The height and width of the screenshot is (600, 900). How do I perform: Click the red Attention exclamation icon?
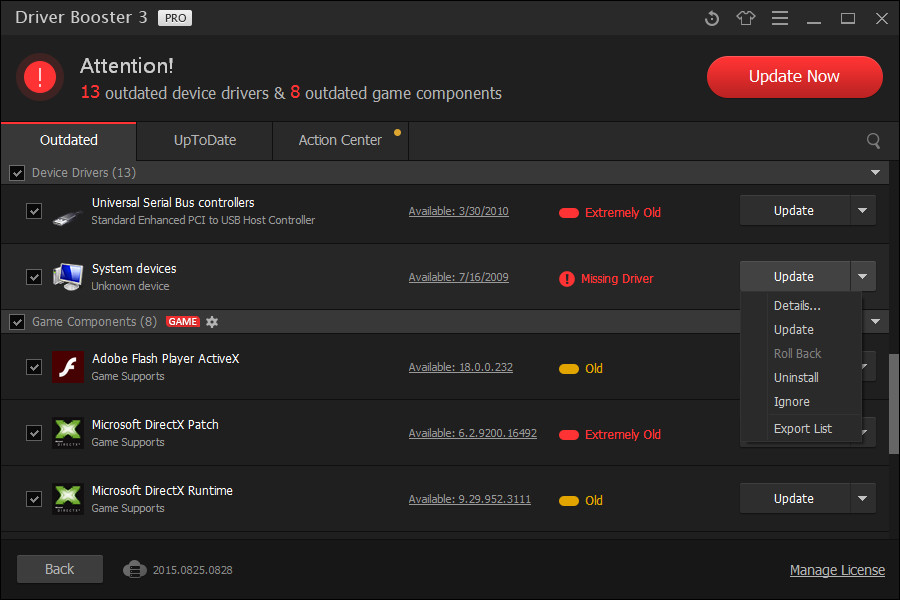tap(39, 76)
